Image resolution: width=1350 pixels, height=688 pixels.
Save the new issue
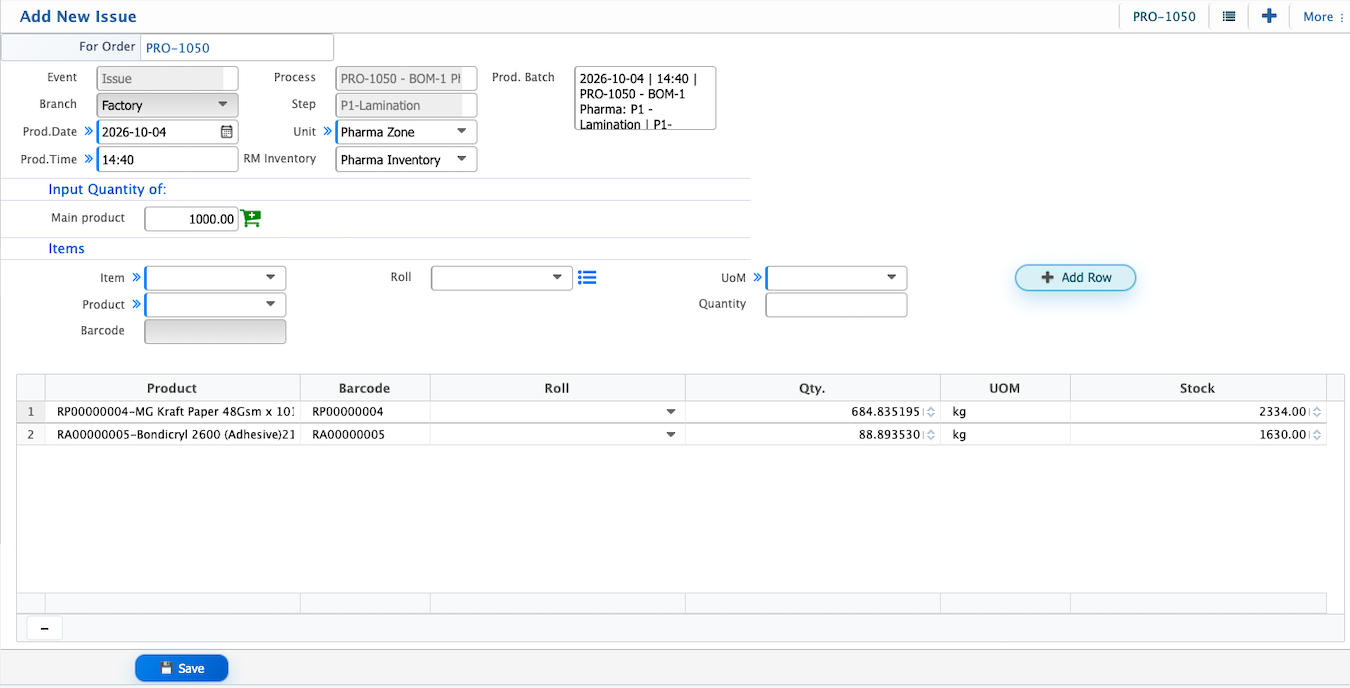pos(182,668)
